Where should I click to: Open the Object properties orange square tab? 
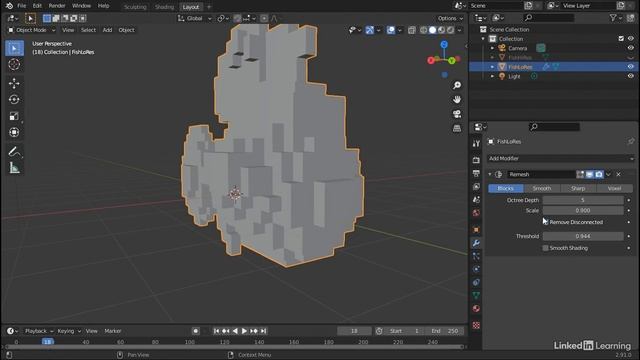tap(476, 230)
